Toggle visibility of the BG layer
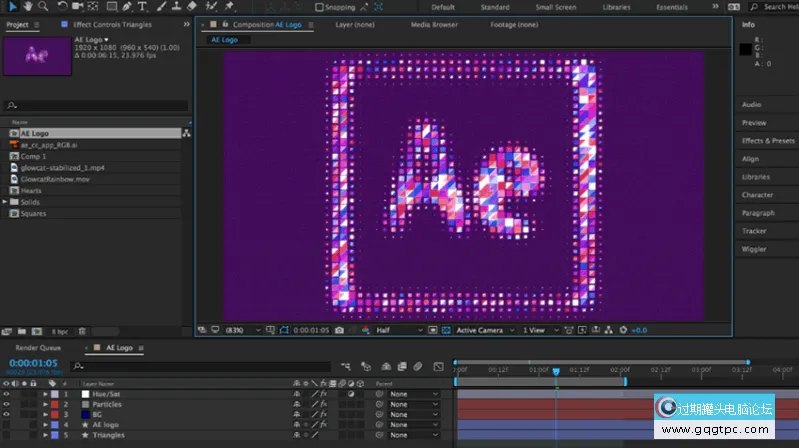 [x=6, y=414]
